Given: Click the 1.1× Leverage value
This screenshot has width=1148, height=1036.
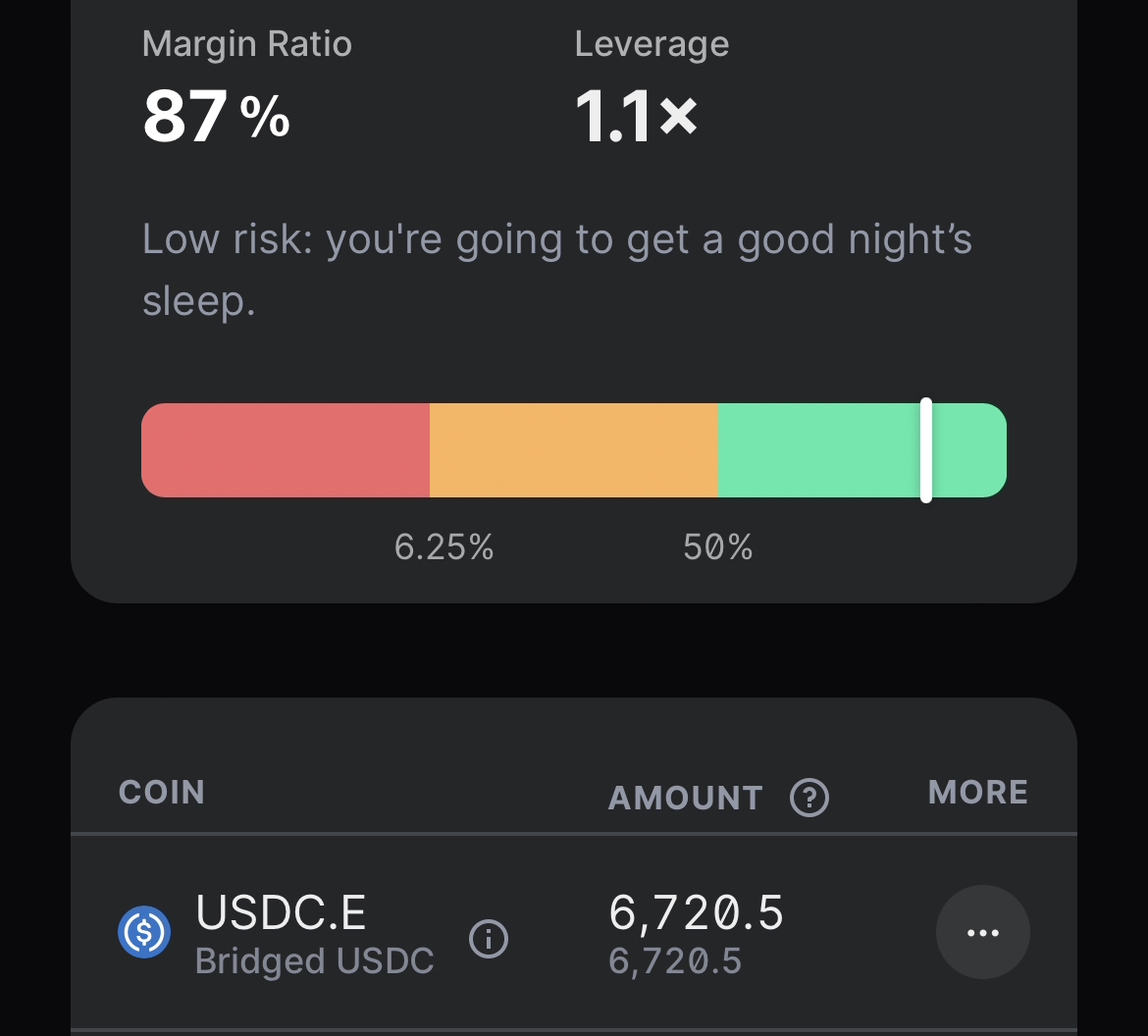Looking at the screenshot, I should (636, 117).
